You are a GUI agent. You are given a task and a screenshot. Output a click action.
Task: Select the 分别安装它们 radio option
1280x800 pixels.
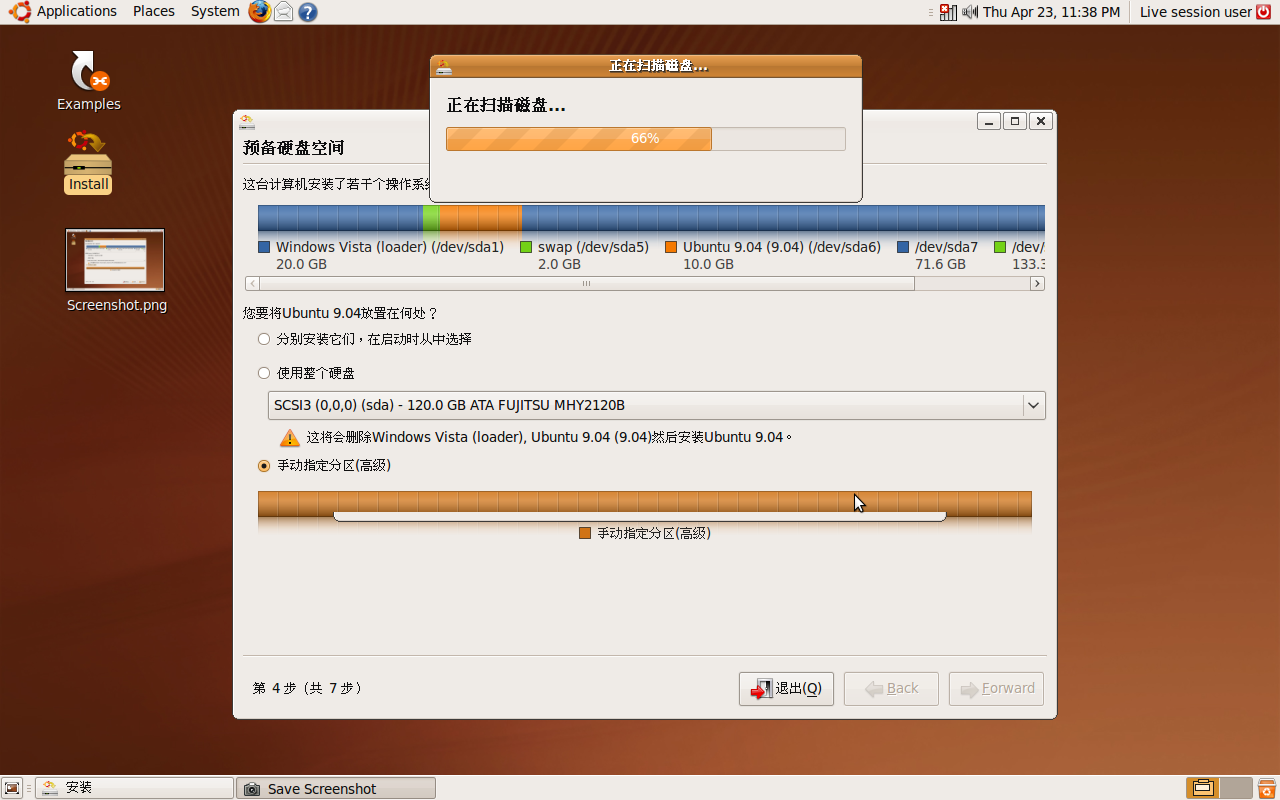264,339
